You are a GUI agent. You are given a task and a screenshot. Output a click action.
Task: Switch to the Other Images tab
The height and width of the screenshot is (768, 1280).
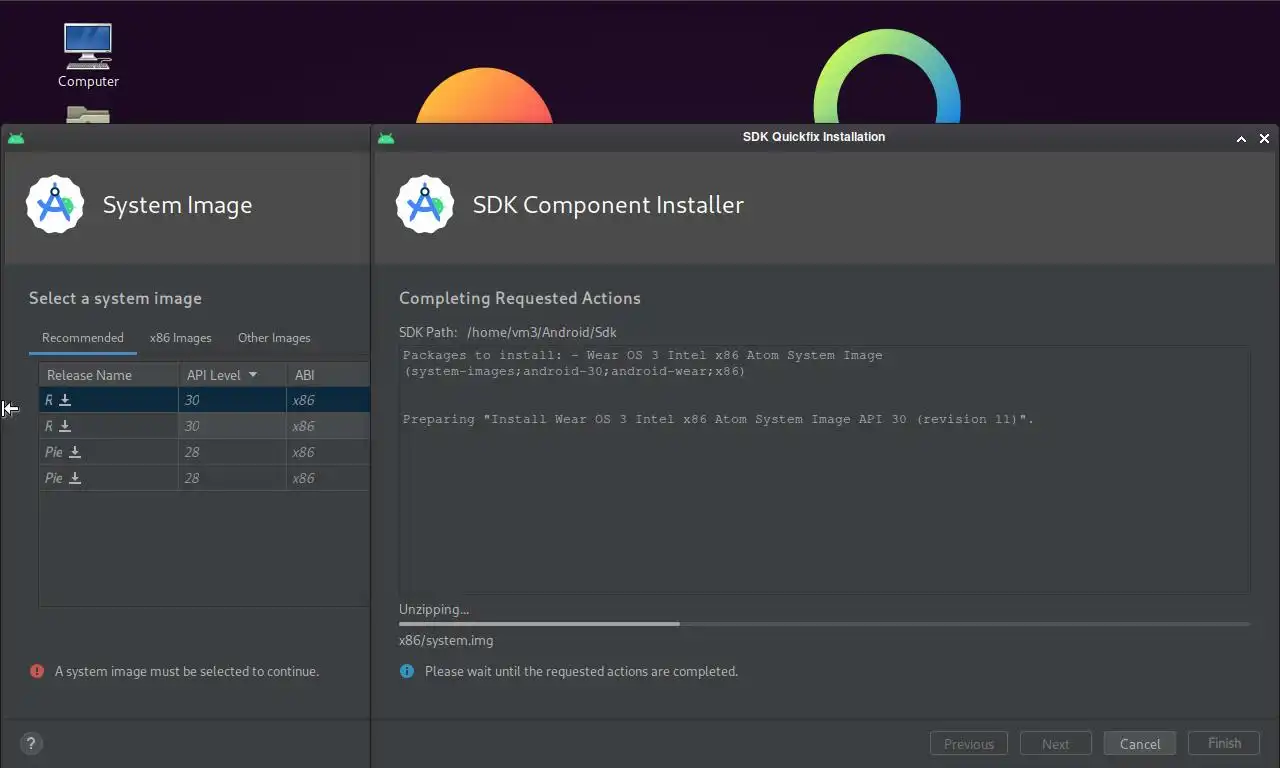[x=274, y=338]
